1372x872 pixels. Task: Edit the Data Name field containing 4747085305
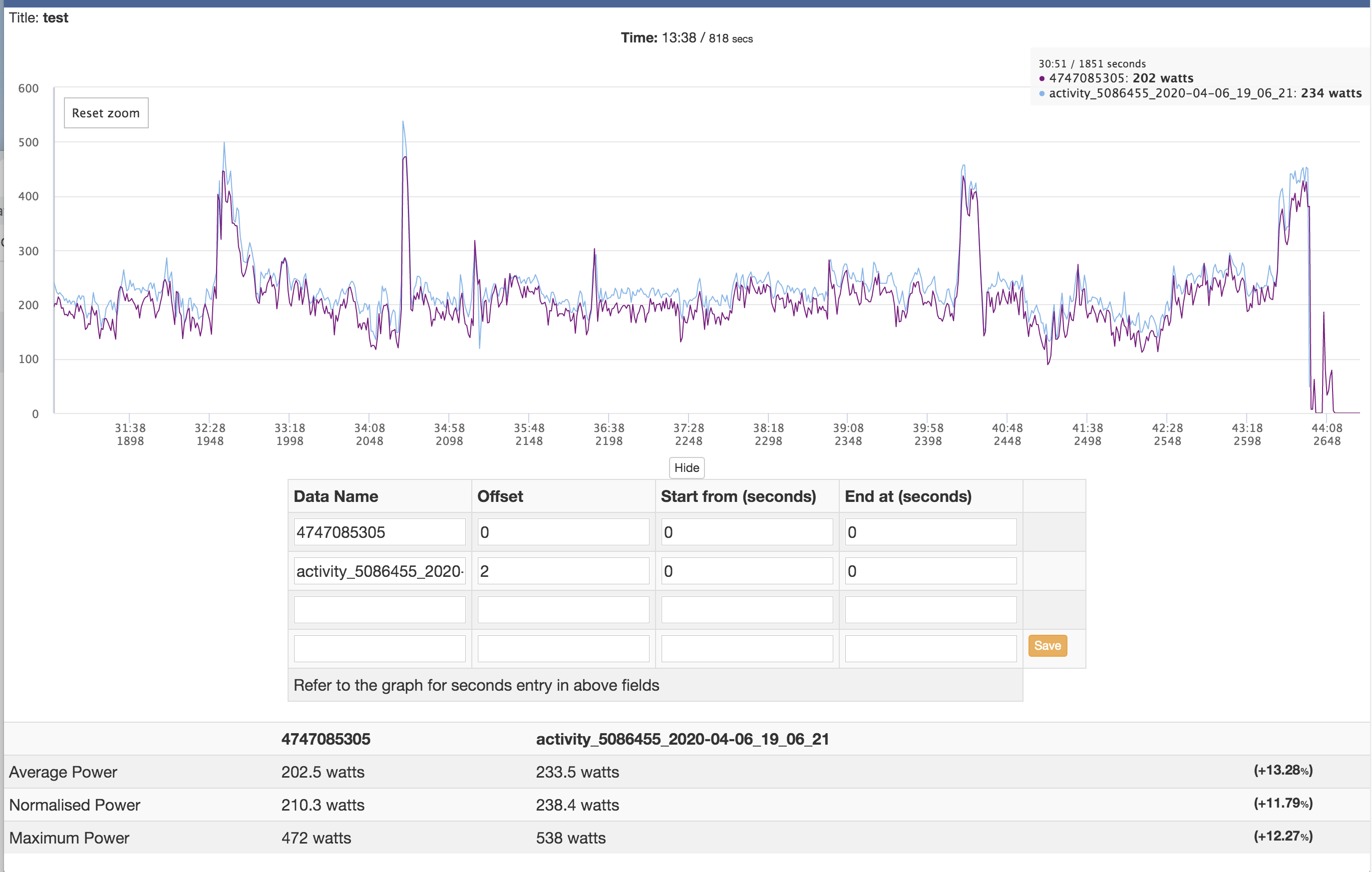(379, 532)
